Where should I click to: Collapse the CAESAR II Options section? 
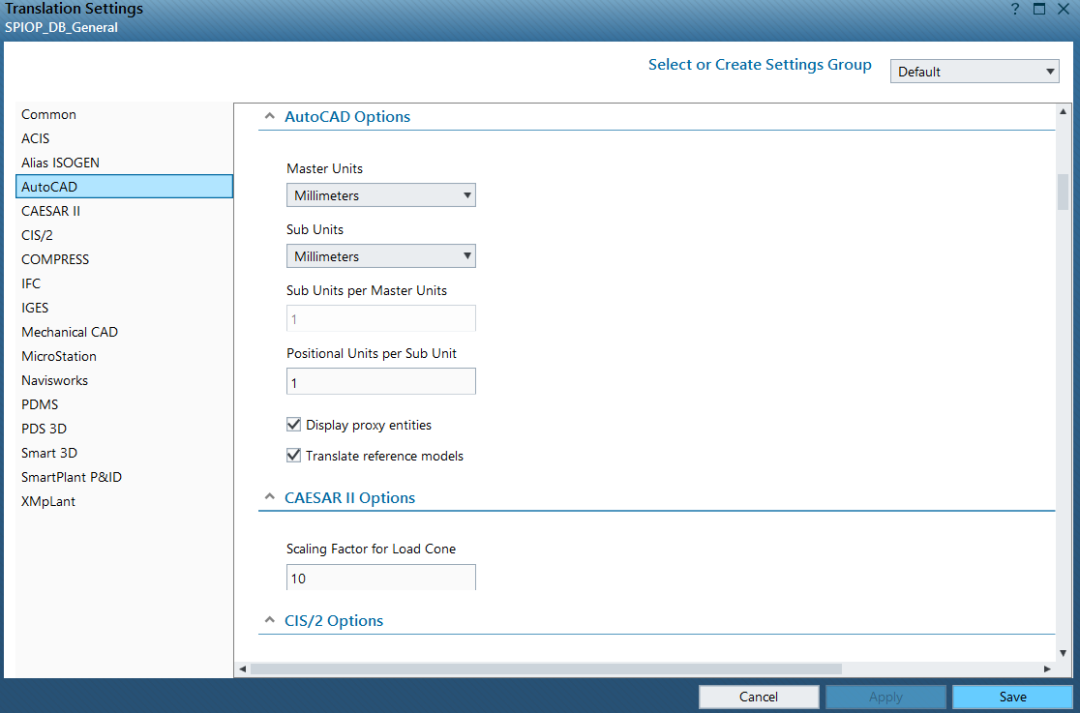[269, 497]
